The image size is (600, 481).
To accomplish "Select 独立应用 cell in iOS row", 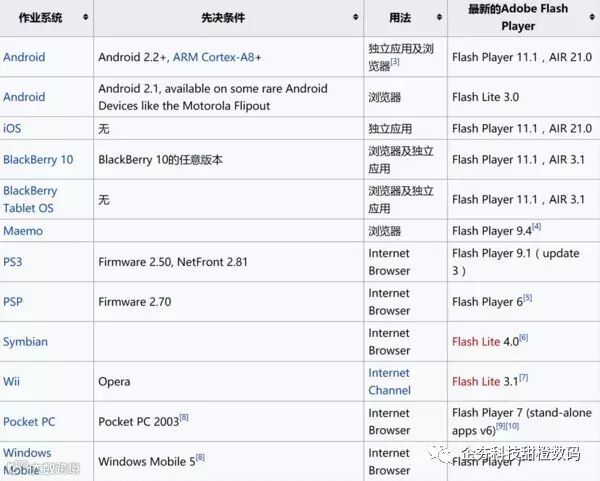I will [406, 128].
